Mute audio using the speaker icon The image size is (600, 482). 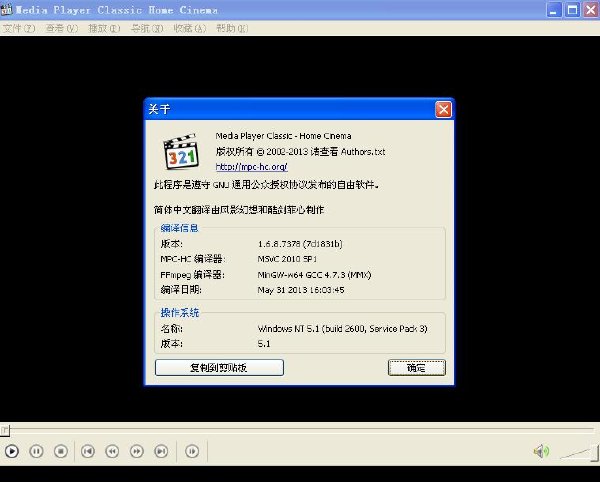541,451
